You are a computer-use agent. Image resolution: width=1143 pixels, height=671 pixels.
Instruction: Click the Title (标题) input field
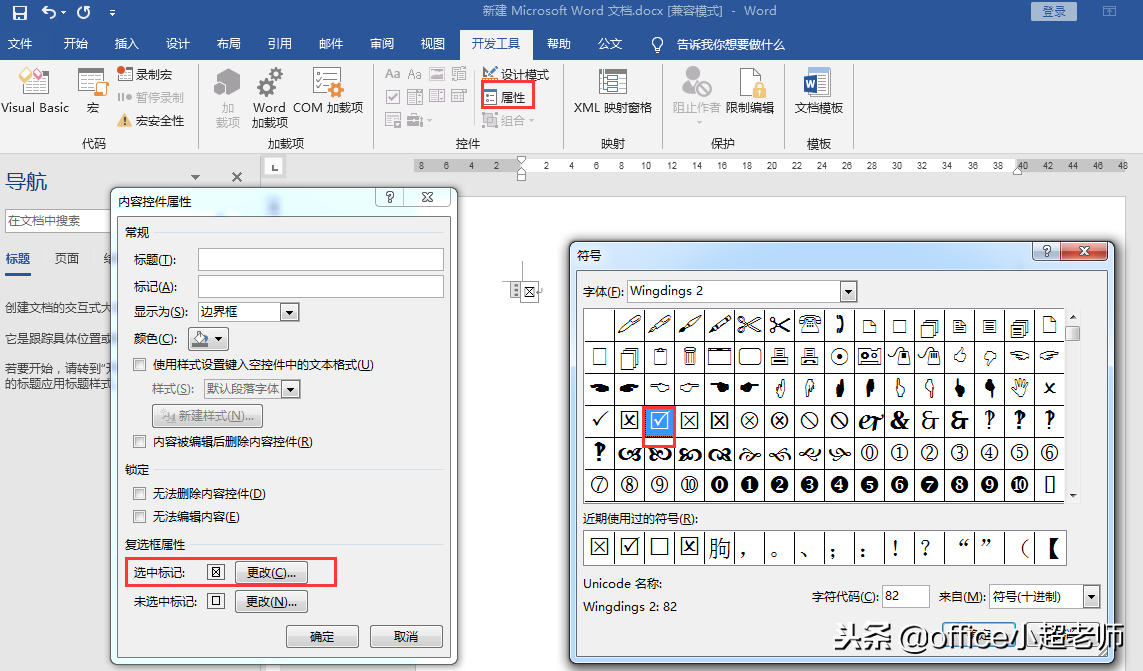[x=321, y=260]
